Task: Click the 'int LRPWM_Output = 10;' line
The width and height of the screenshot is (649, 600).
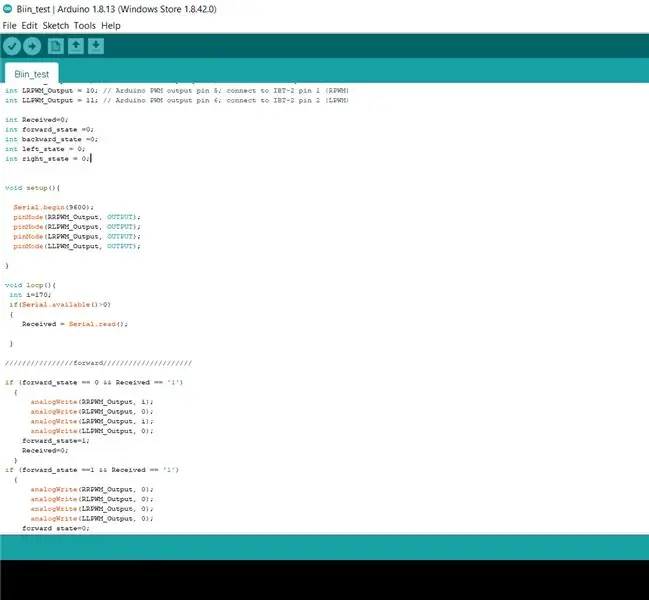Action: (x=177, y=90)
